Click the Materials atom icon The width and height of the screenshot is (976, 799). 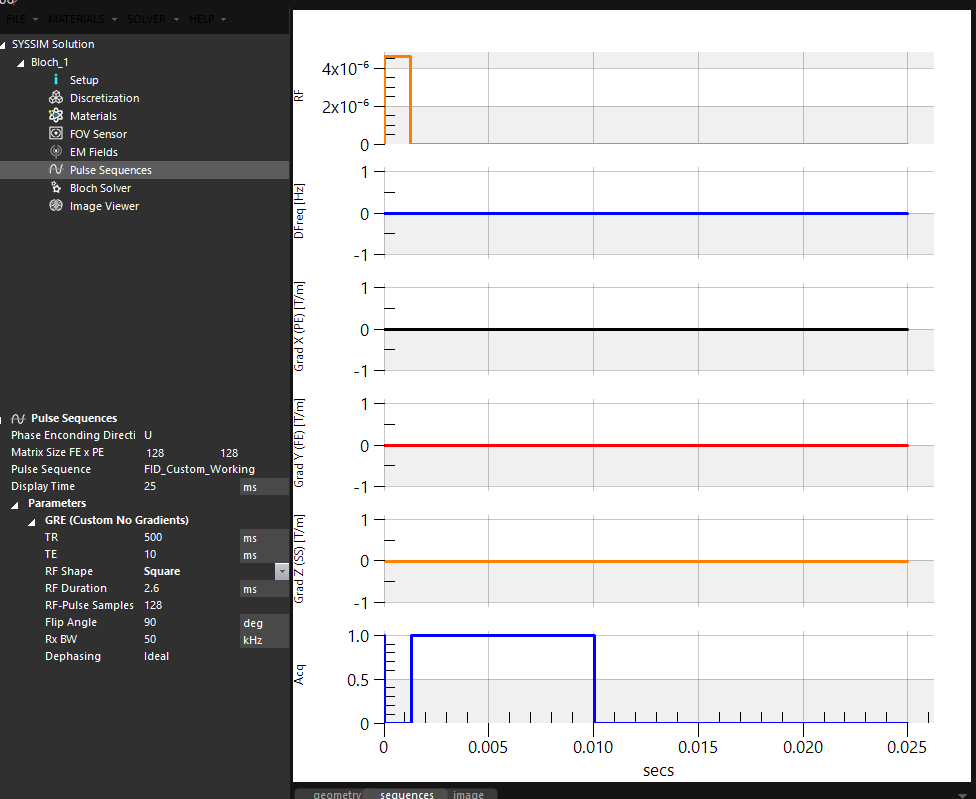[56, 116]
